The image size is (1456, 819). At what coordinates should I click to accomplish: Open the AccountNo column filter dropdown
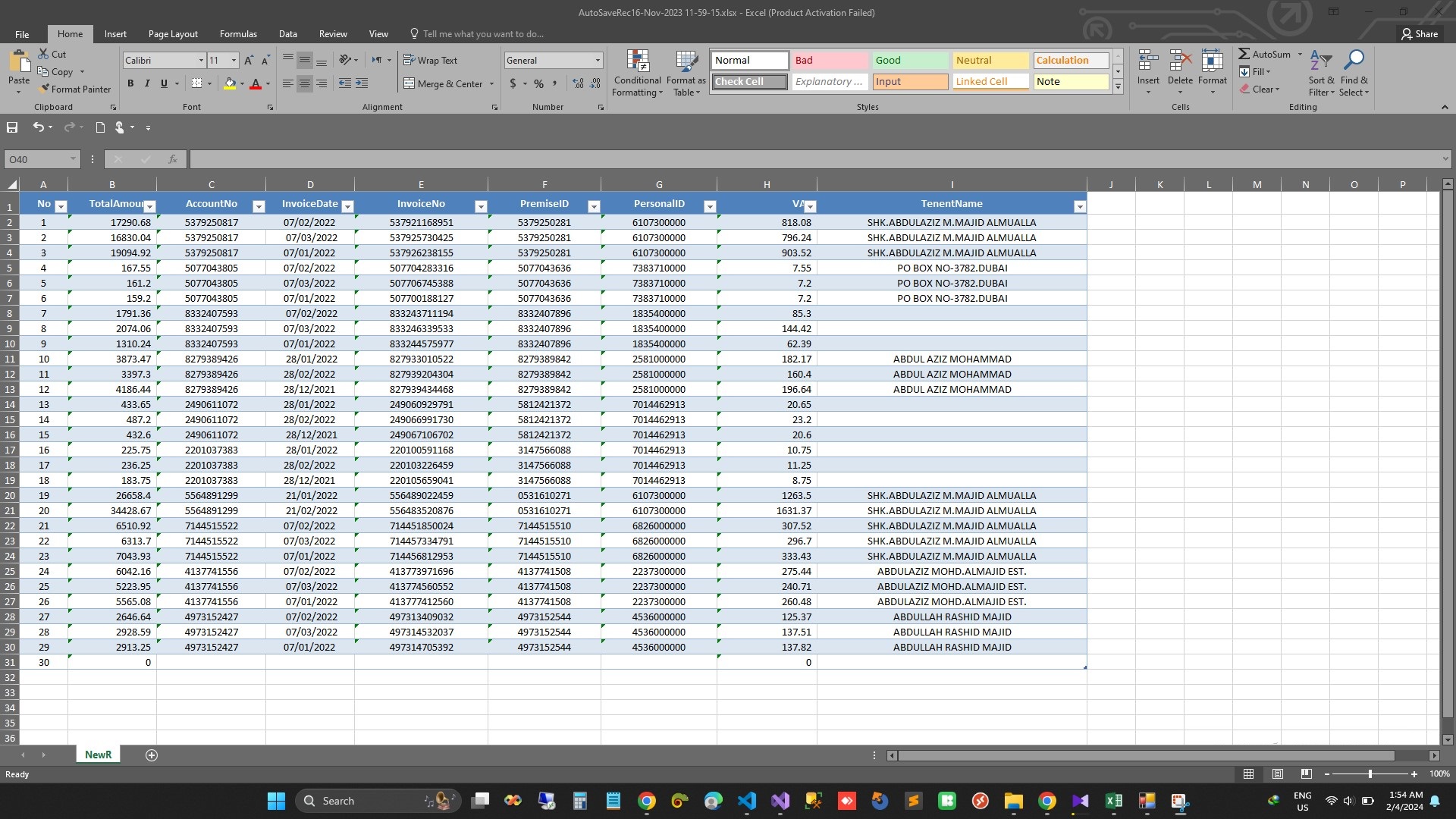coord(259,206)
